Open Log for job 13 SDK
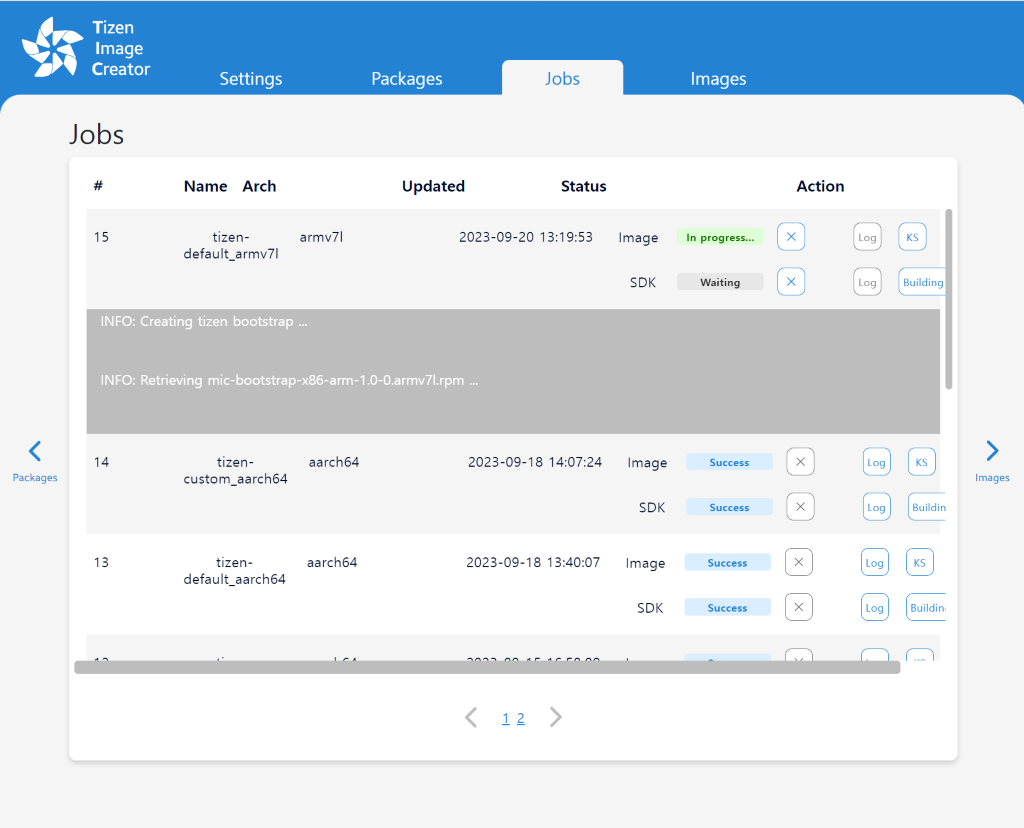1024x828 pixels. (x=874, y=607)
